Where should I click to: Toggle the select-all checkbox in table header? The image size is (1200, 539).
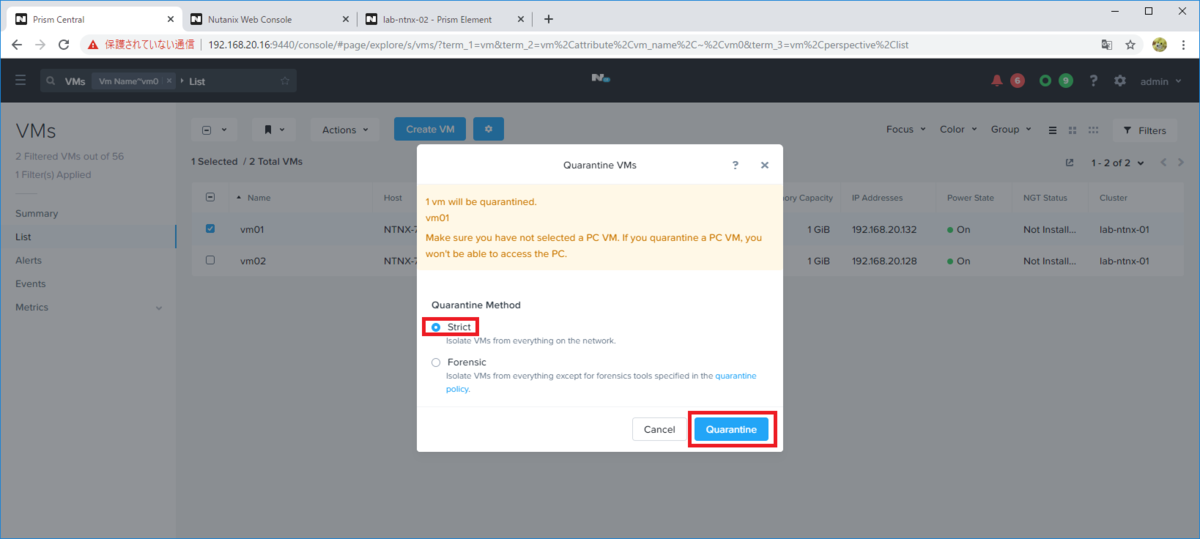click(210, 198)
